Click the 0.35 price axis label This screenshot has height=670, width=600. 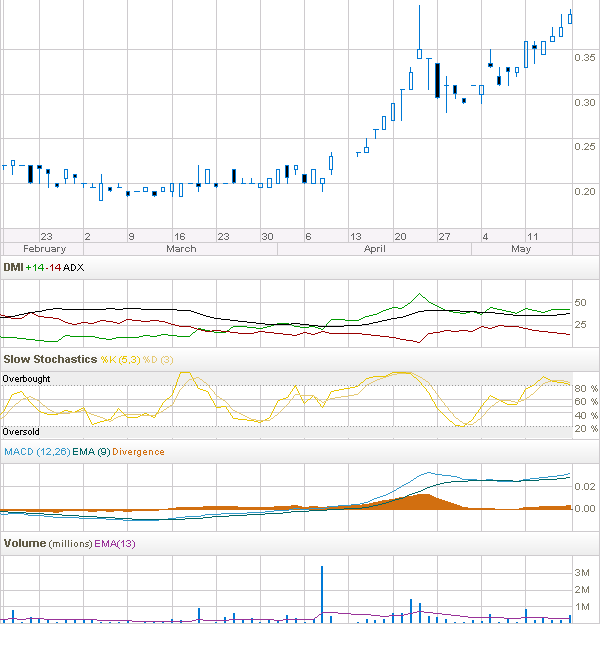pos(586,58)
